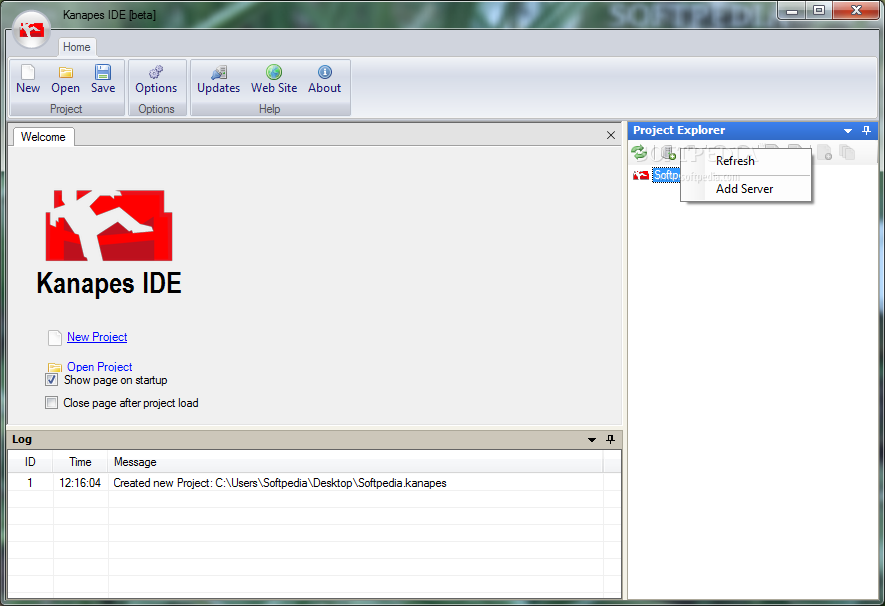The width and height of the screenshot is (885, 606).
Task: Visit the Web Site from ribbon
Action: pos(274,80)
